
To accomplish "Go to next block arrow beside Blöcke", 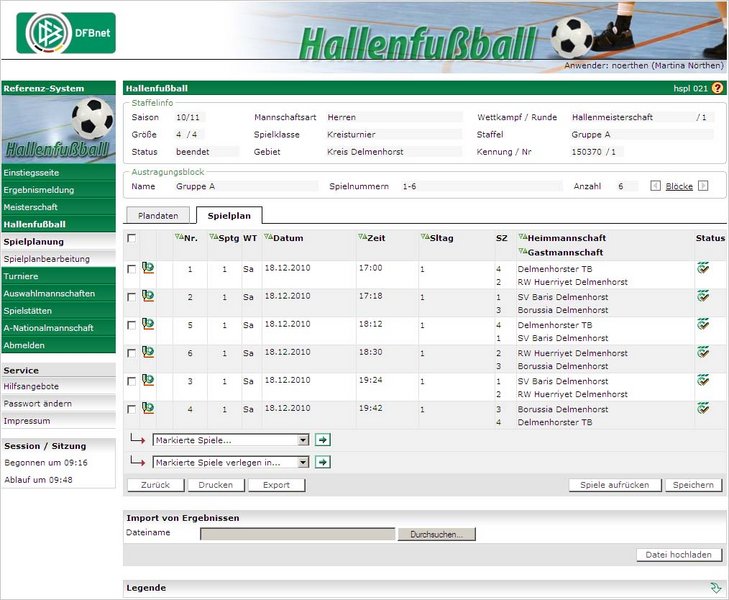I will coord(704,186).
